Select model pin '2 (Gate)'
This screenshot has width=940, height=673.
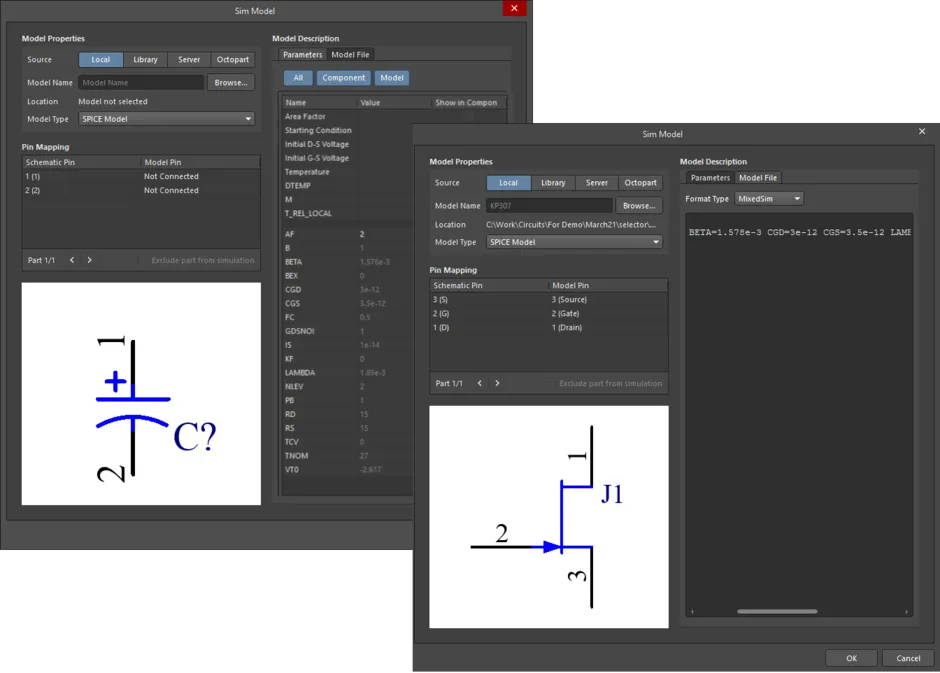pyautogui.click(x=565, y=313)
